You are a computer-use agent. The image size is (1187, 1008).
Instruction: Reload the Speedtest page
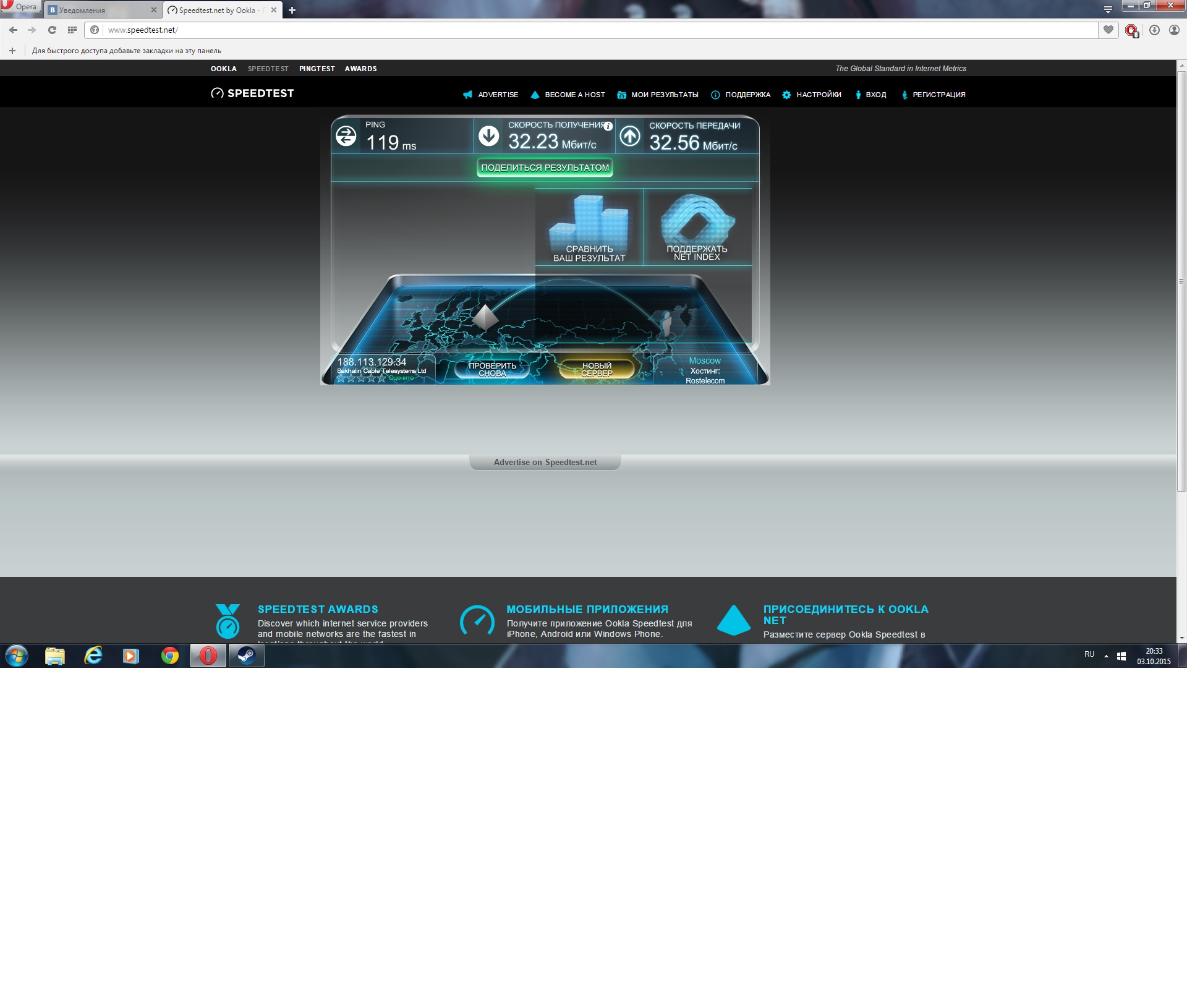click(x=52, y=30)
